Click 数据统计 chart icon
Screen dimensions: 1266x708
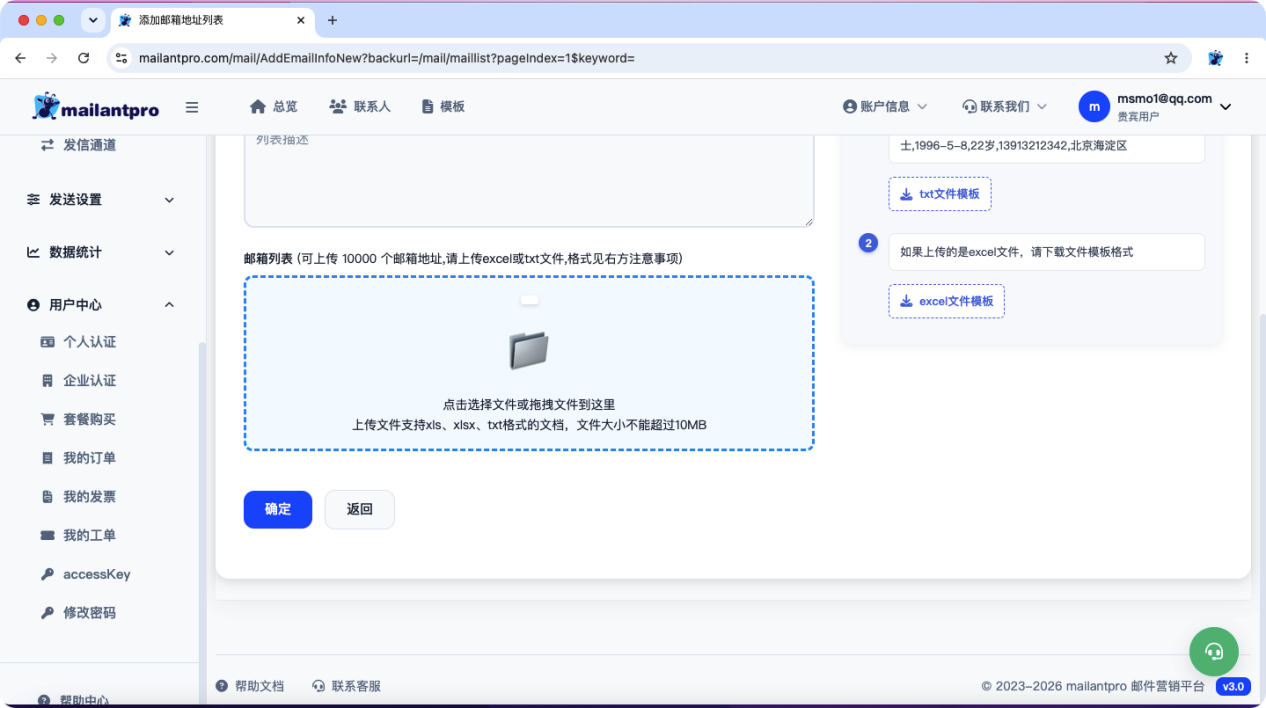33,252
